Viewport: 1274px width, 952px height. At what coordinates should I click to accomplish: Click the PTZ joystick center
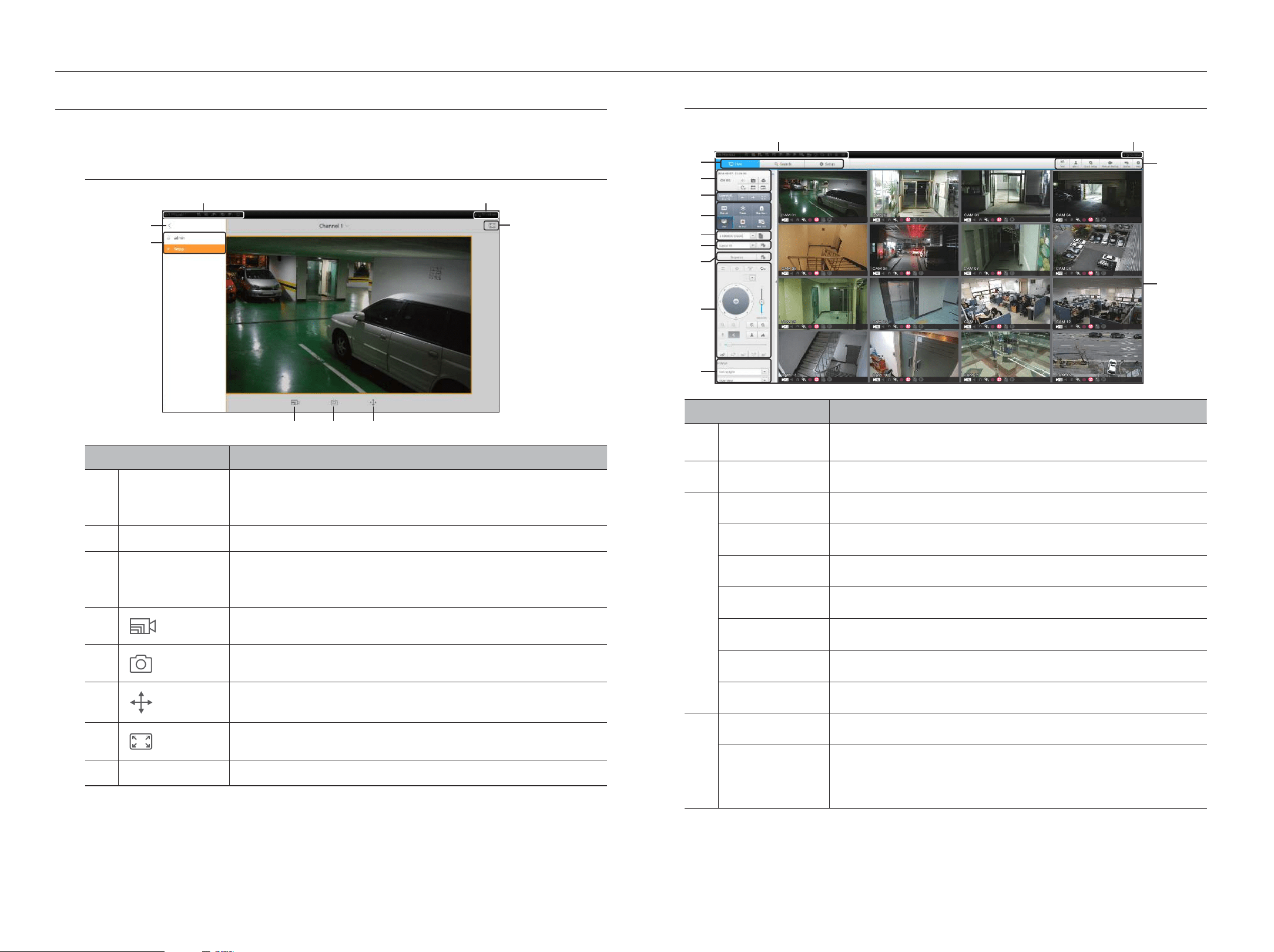click(736, 301)
